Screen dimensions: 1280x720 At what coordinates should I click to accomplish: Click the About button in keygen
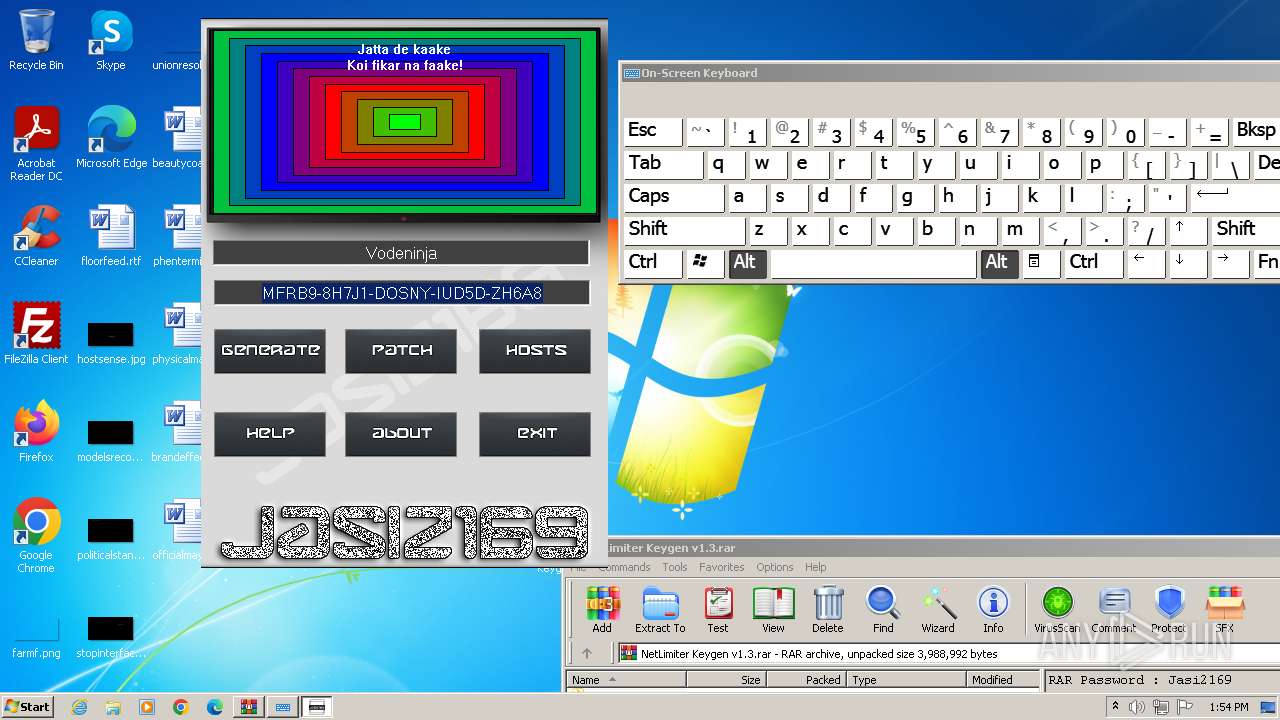click(401, 434)
